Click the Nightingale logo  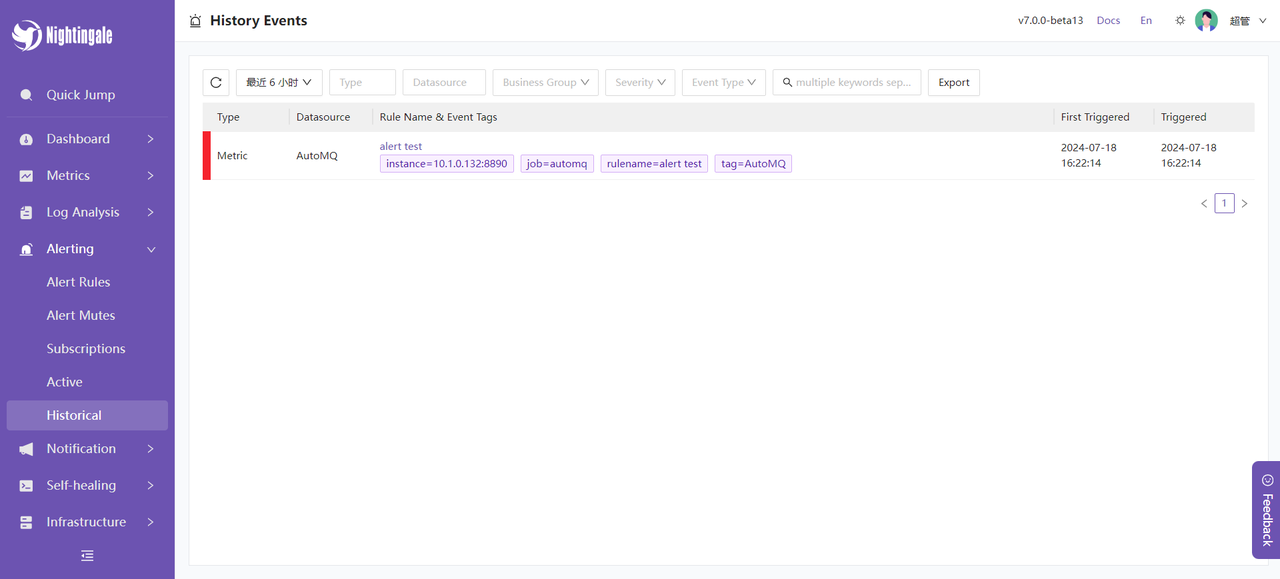pyautogui.click(x=62, y=35)
